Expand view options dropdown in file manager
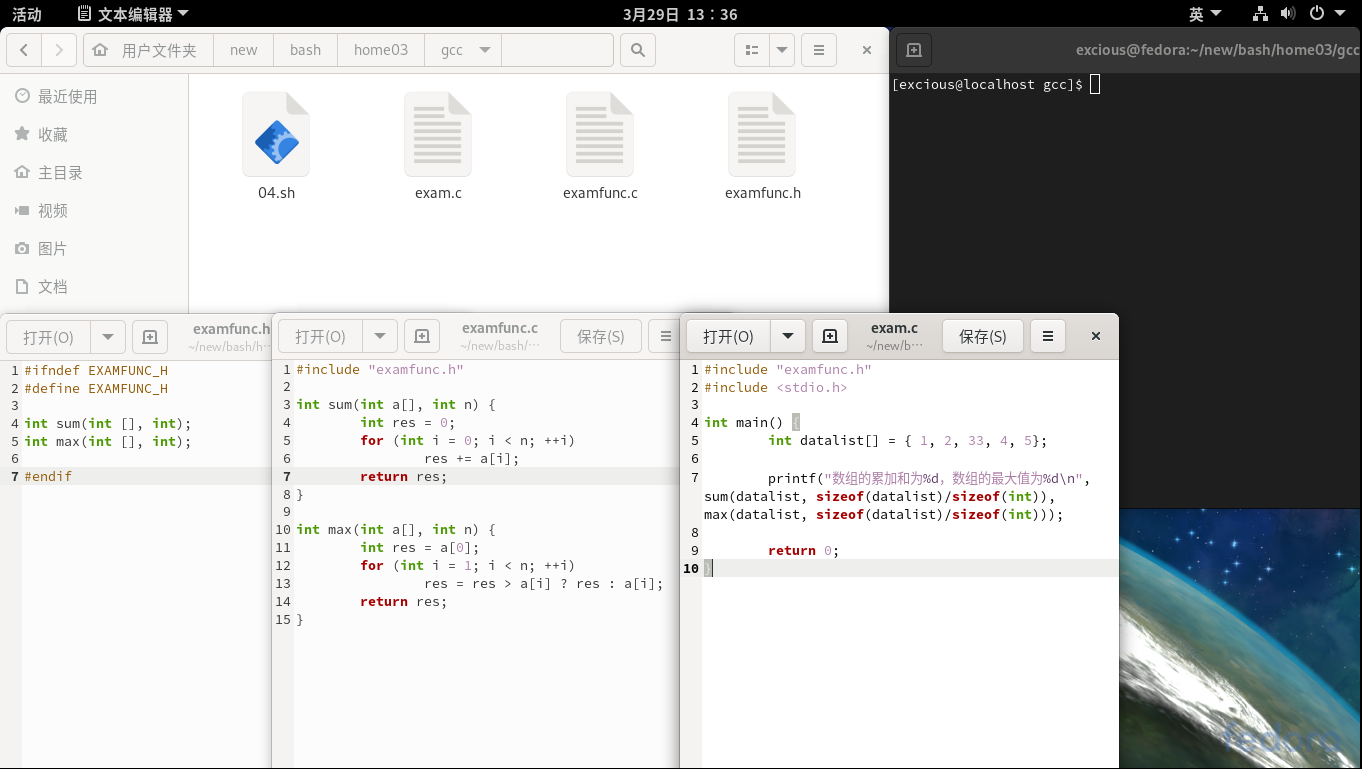Viewport: 1362px width, 769px height. [x=782, y=50]
